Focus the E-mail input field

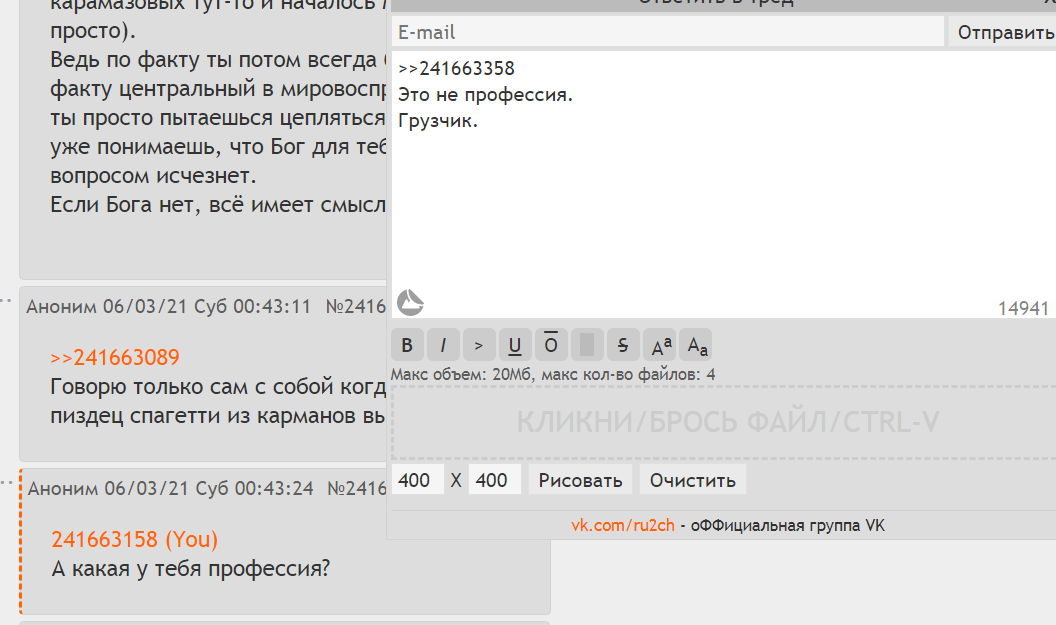click(667, 32)
